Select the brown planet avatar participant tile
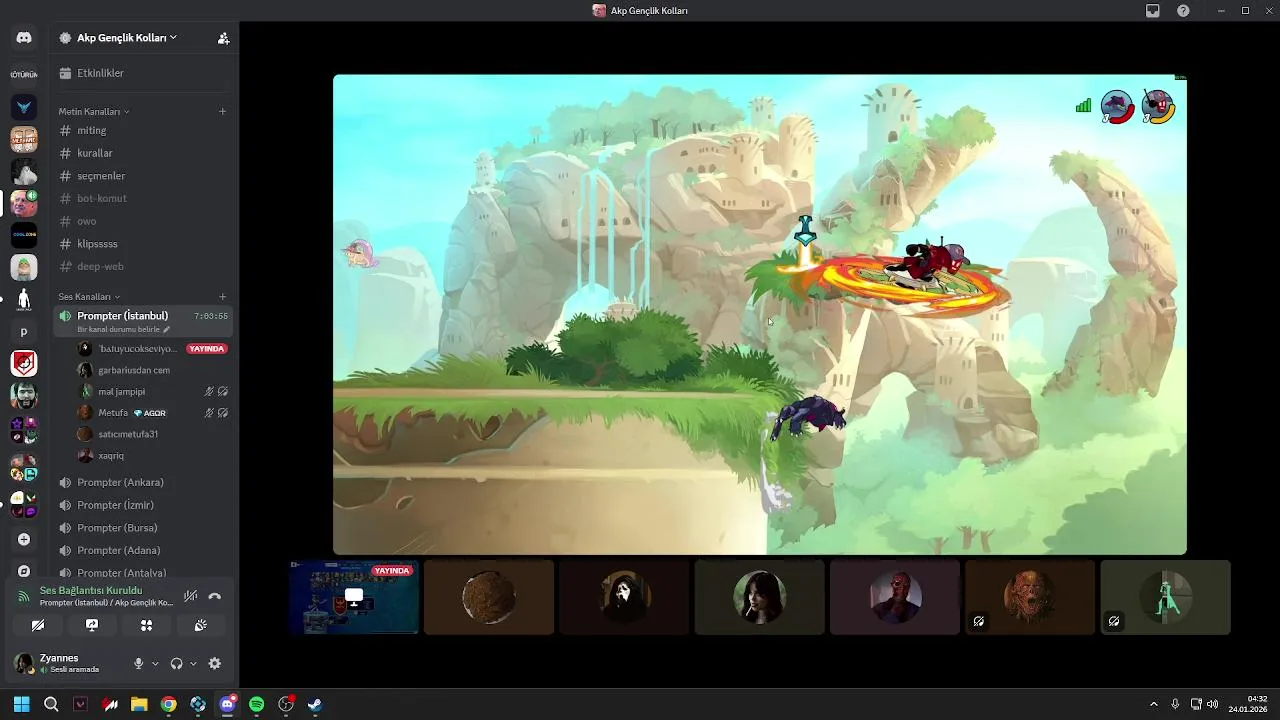Image resolution: width=1280 pixels, height=720 pixels. pos(489,597)
